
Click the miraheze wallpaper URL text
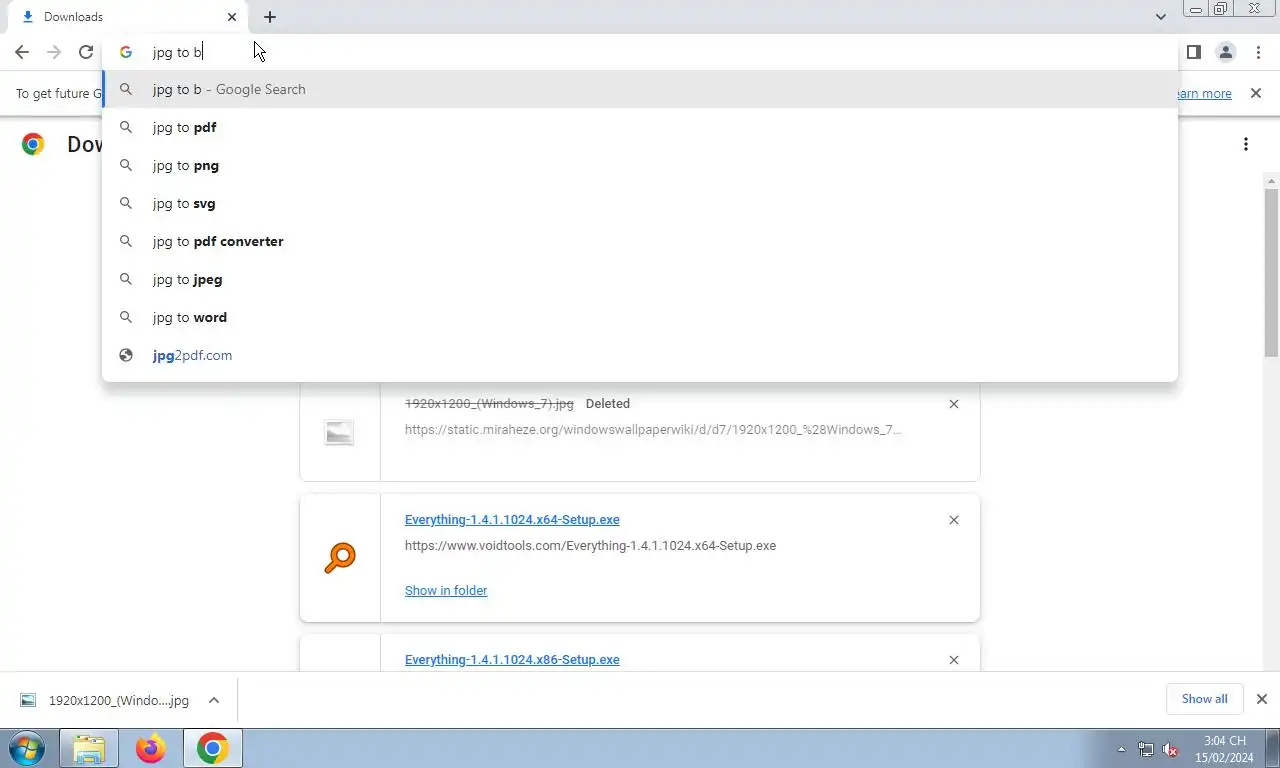653,430
